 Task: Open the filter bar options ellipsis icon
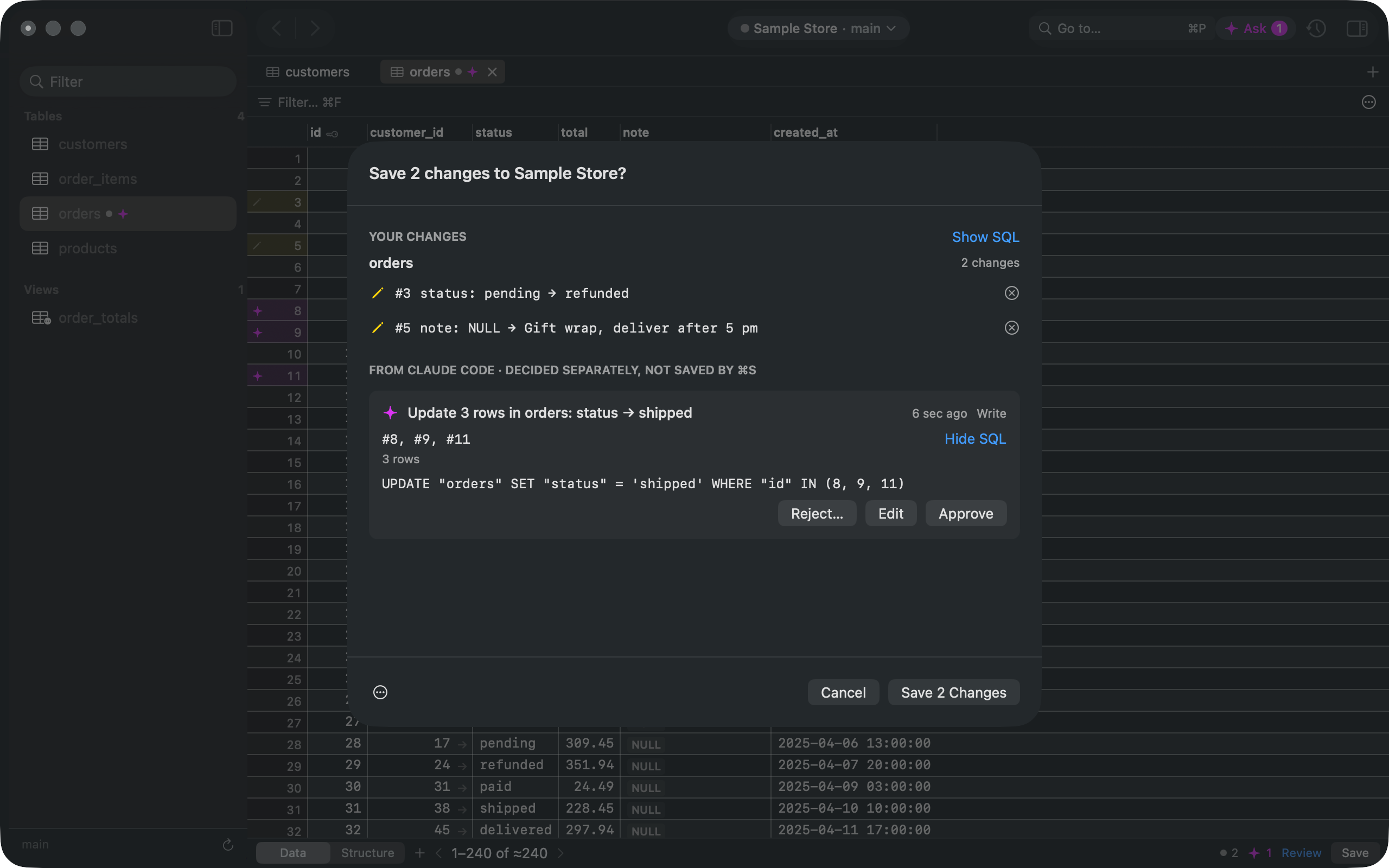[x=1368, y=102]
